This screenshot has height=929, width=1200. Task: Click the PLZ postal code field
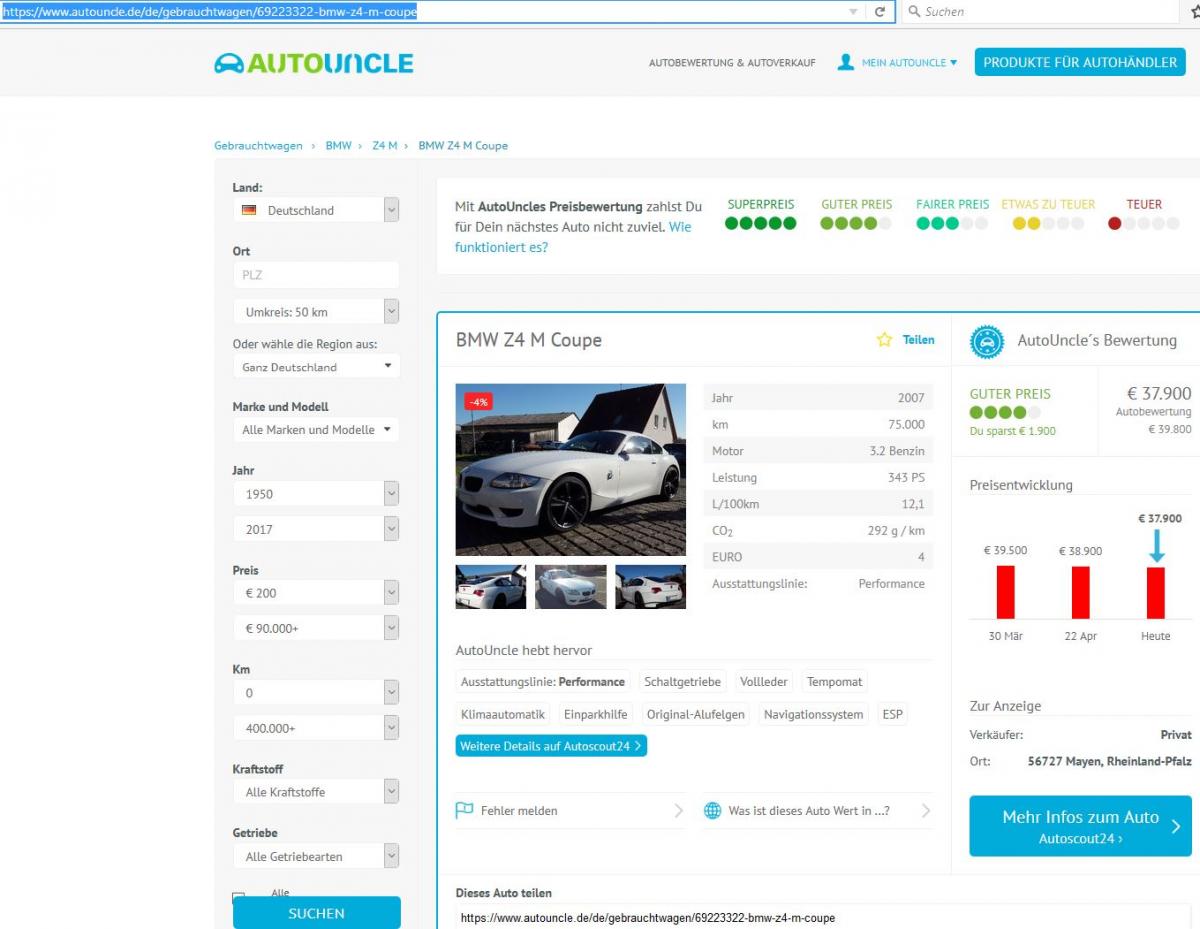tap(316, 275)
